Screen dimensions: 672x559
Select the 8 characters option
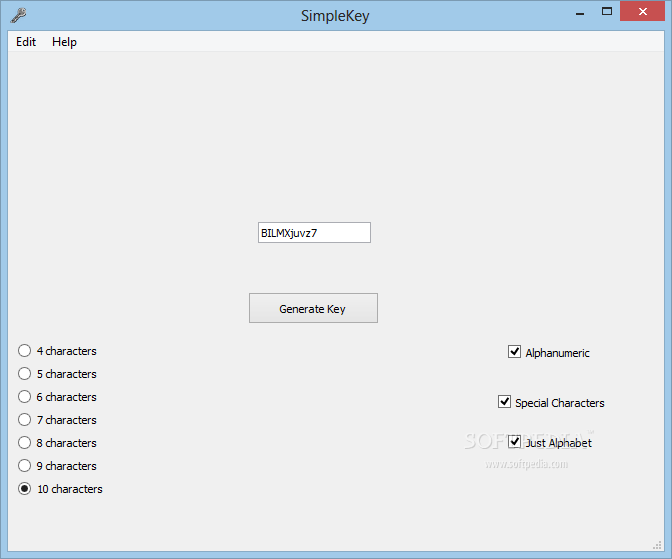pyautogui.click(x=24, y=443)
